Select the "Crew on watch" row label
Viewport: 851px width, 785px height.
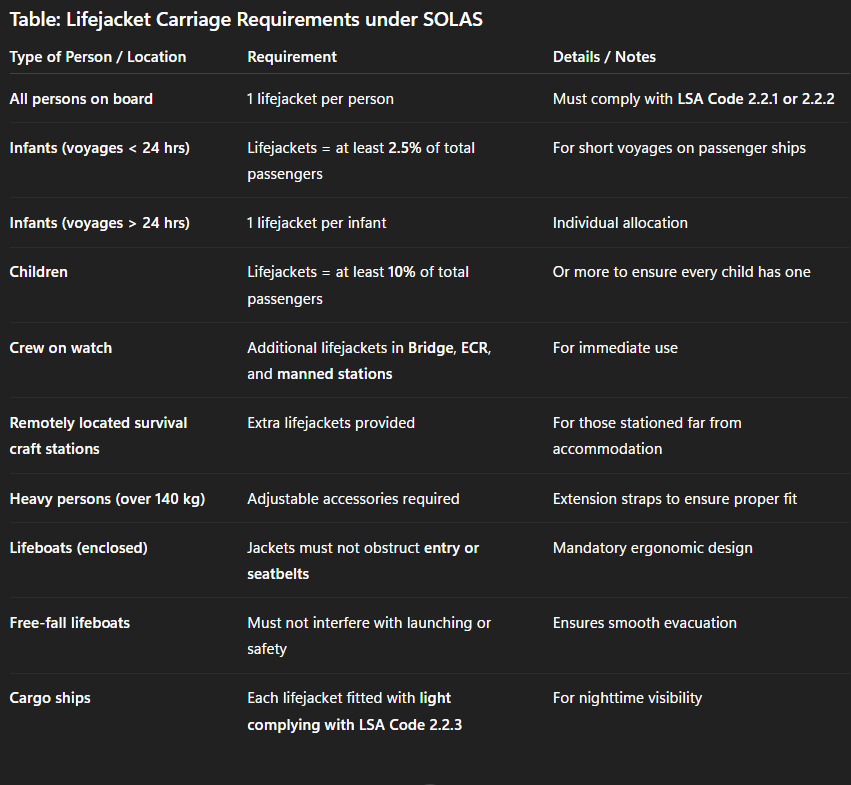click(x=61, y=348)
